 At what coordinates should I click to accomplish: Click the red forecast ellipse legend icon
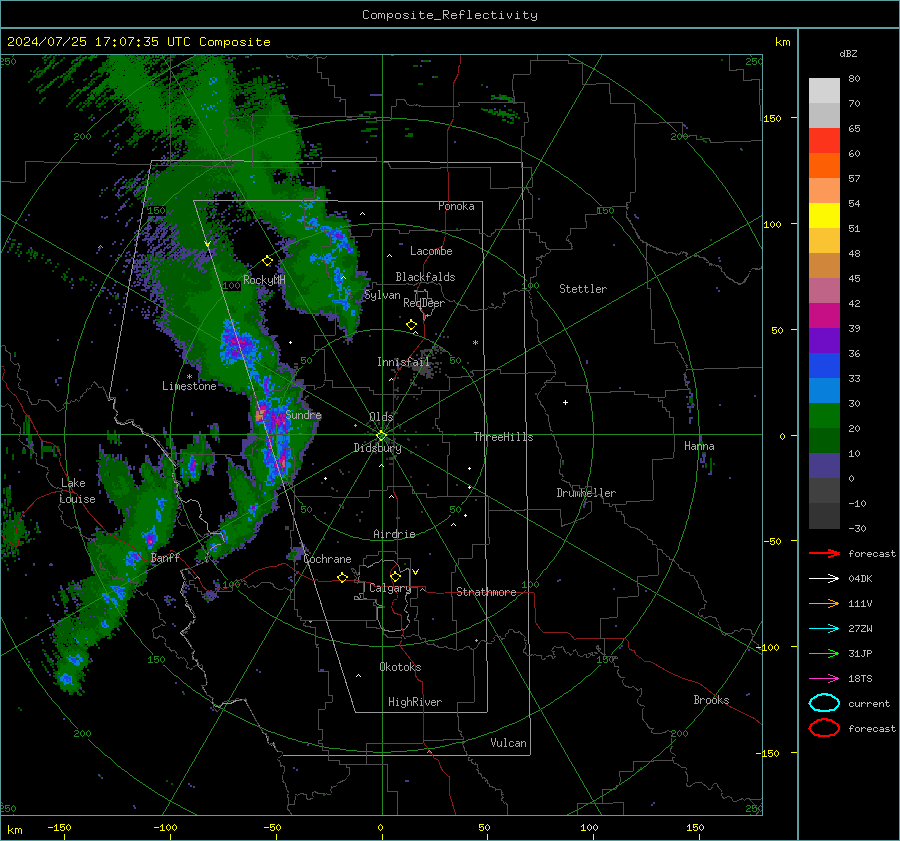[x=824, y=728]
